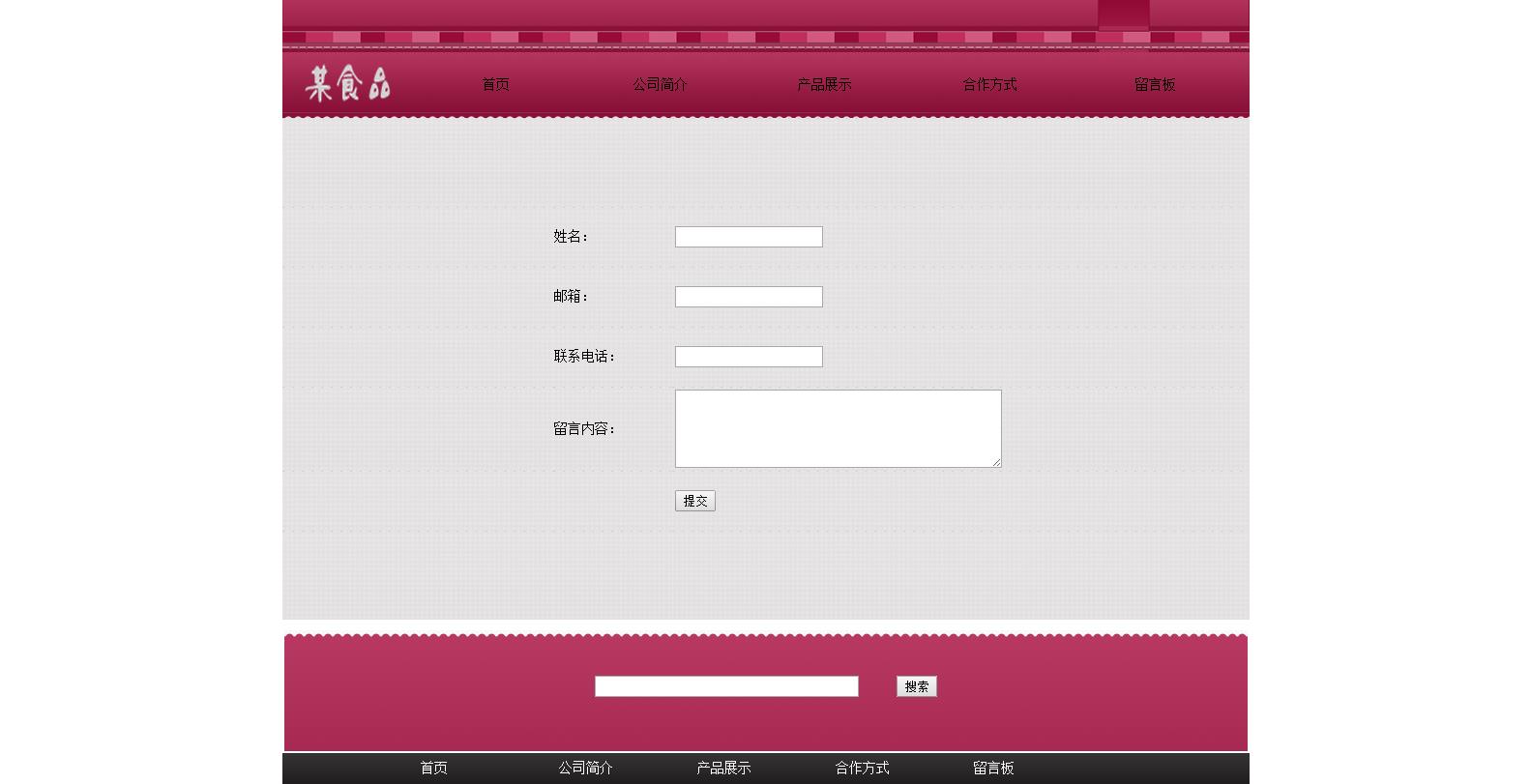
Task: Click into the 邮箱 text box
Action: [749, 297]
